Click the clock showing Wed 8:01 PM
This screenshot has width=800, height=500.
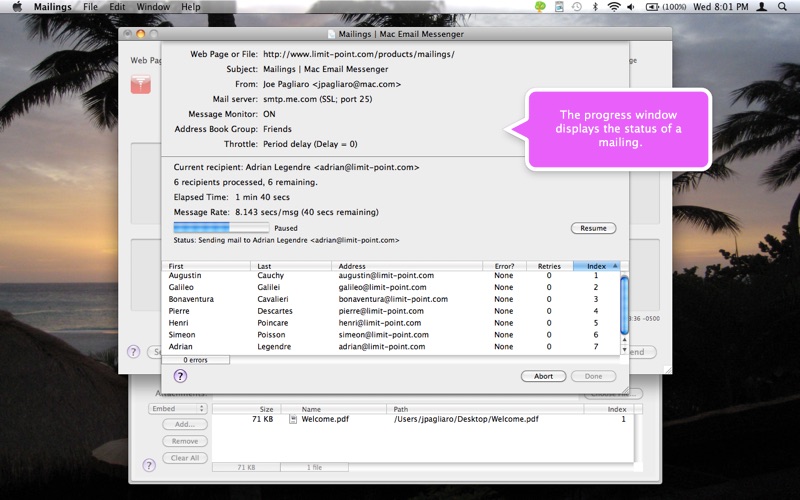pyautogui.click(x=720, y=7)
